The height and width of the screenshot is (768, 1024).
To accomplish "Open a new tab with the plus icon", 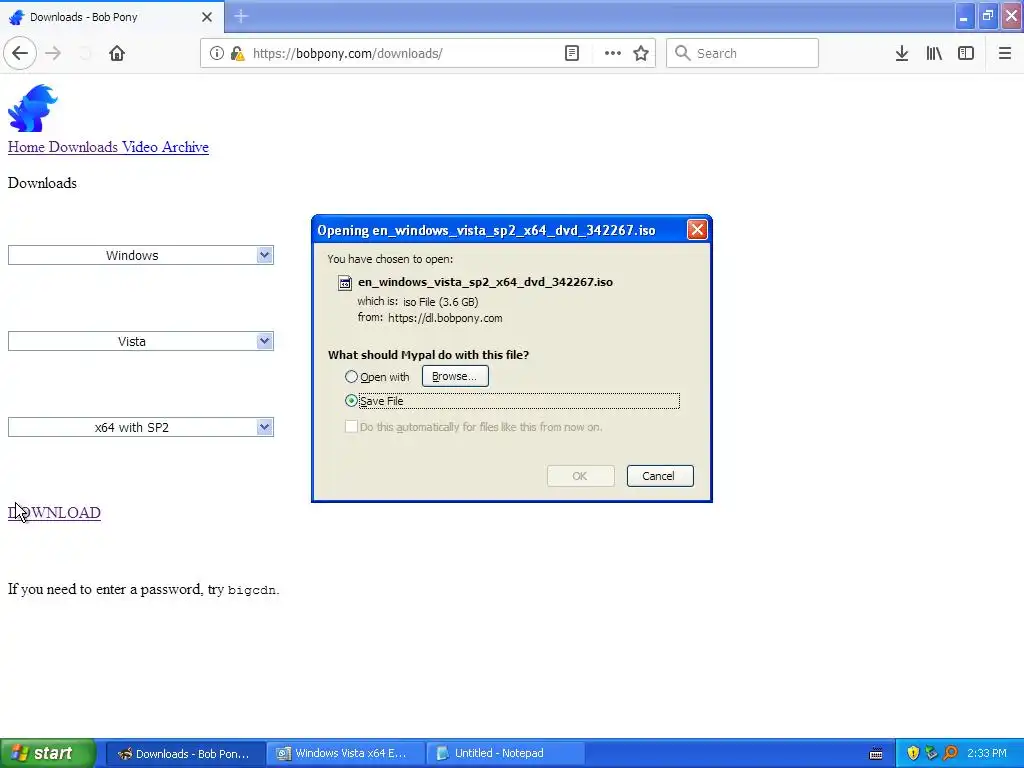I will point(241,16).
